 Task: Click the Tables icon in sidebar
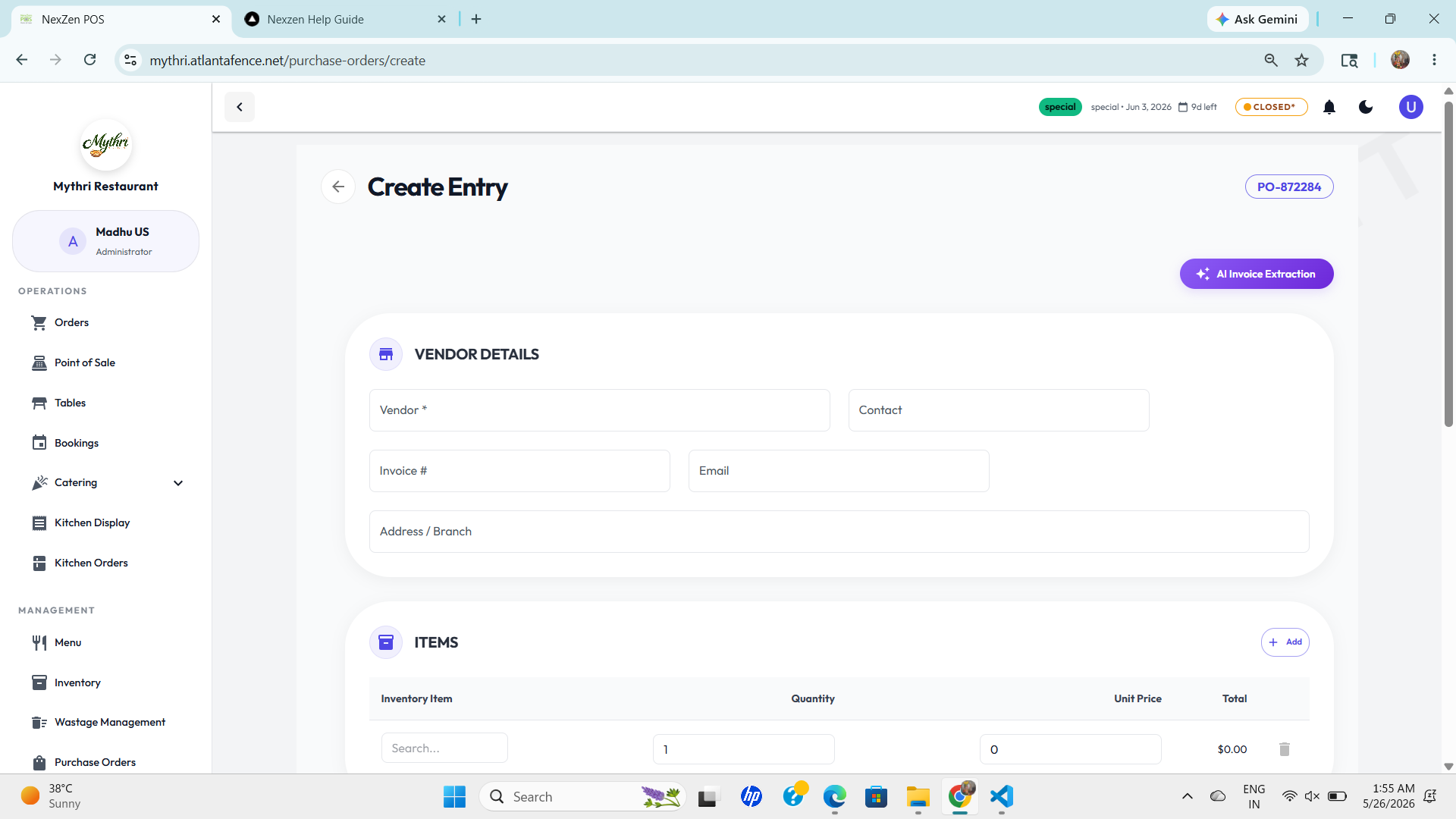[x=39, y=403]
